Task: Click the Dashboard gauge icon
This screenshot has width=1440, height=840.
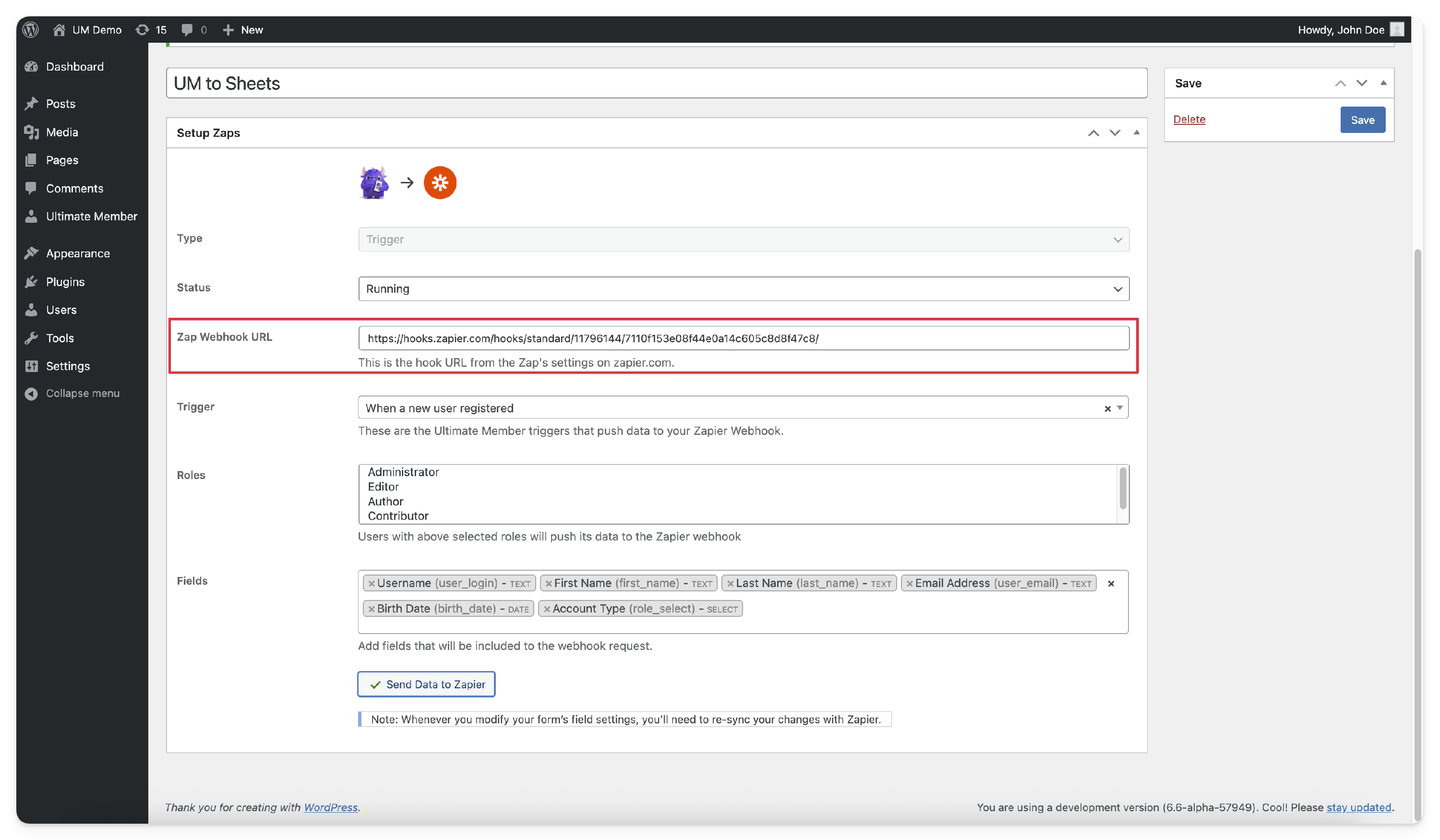Action: (x=31, y=66)
